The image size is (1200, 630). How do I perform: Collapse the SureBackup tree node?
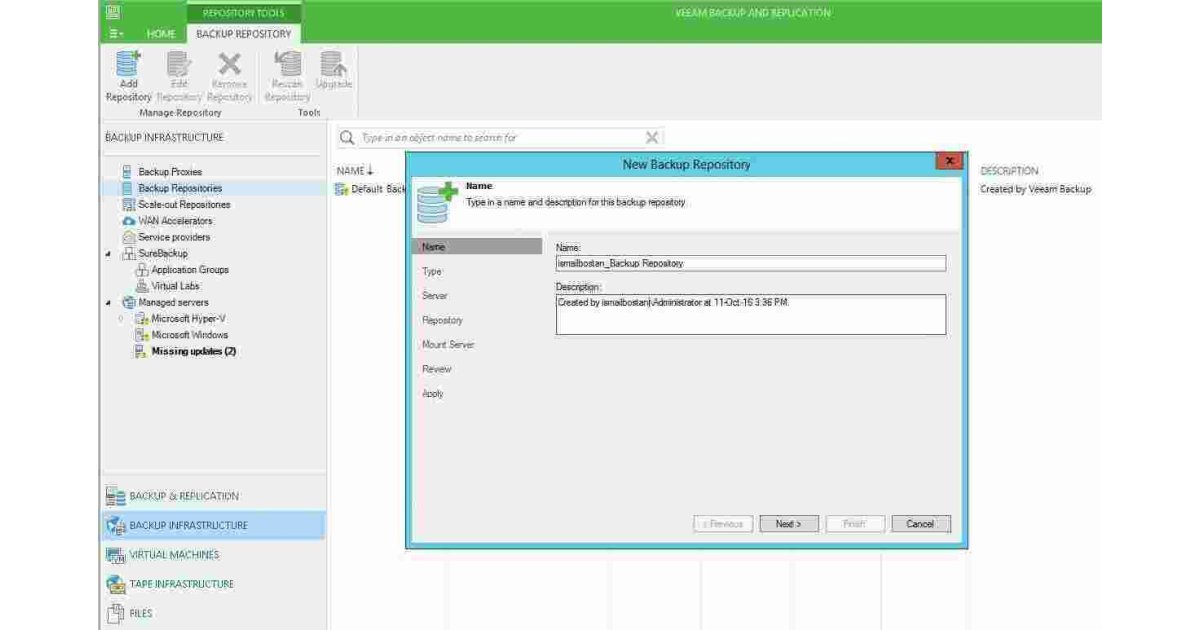pyautogui.click(x=108, y=254)
